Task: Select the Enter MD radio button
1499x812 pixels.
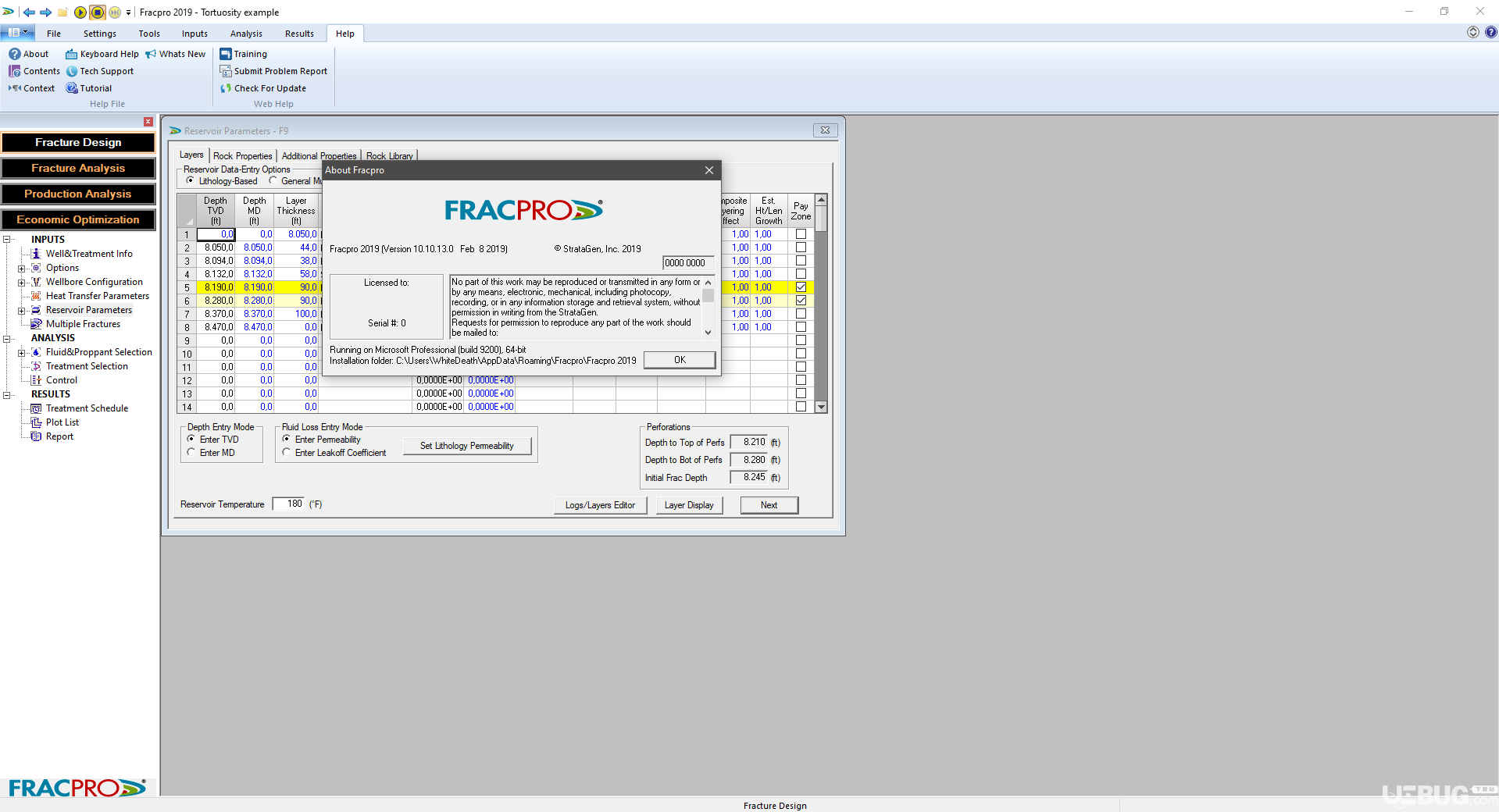Action: (191, 452)
